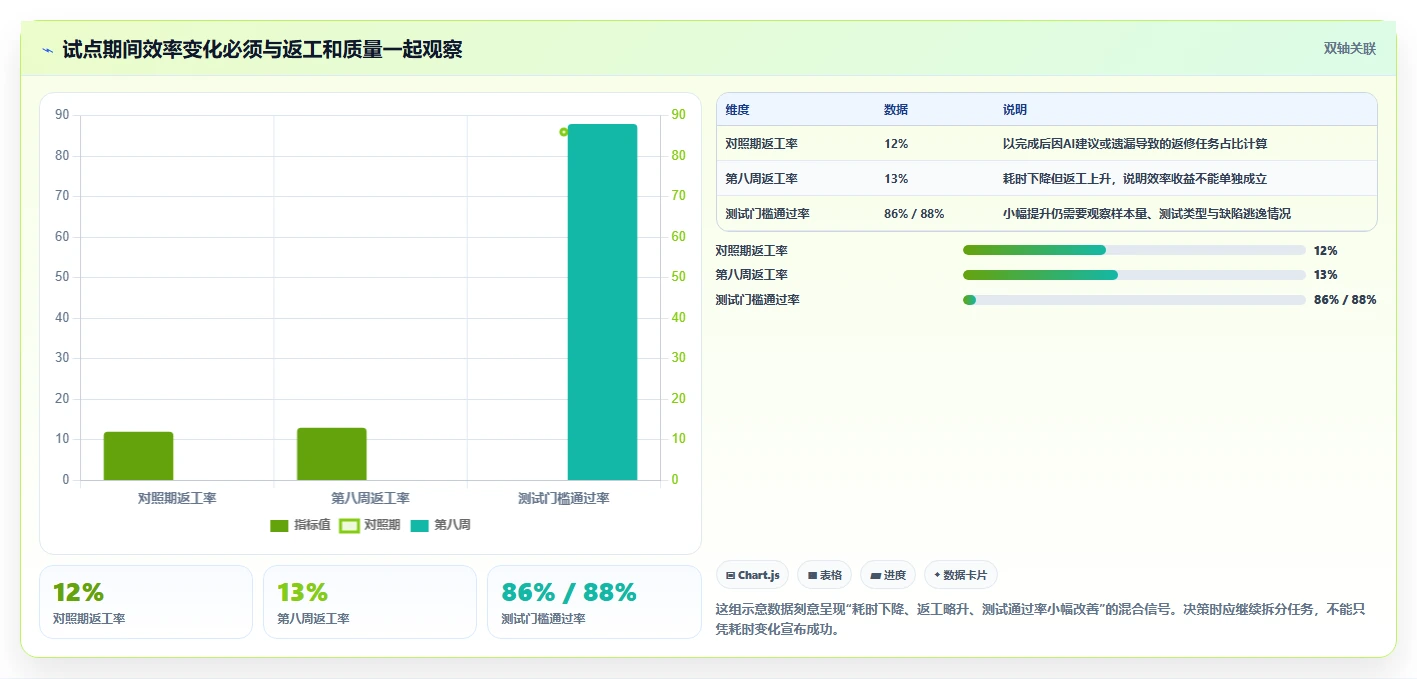Click x-axis label 第八周返工率
Screen dimensions: 1417x679
pyautogui.click(x=370, y=498)
